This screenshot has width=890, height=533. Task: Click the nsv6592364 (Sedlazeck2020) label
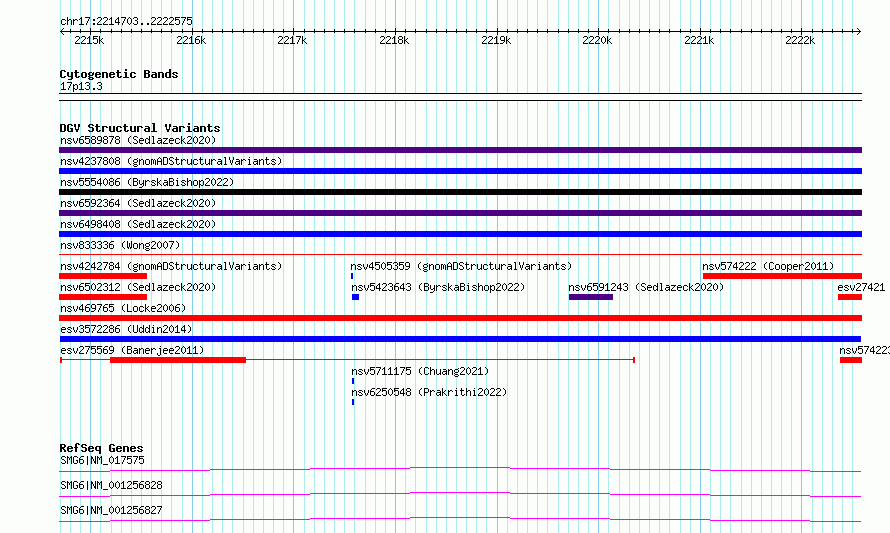138,203
